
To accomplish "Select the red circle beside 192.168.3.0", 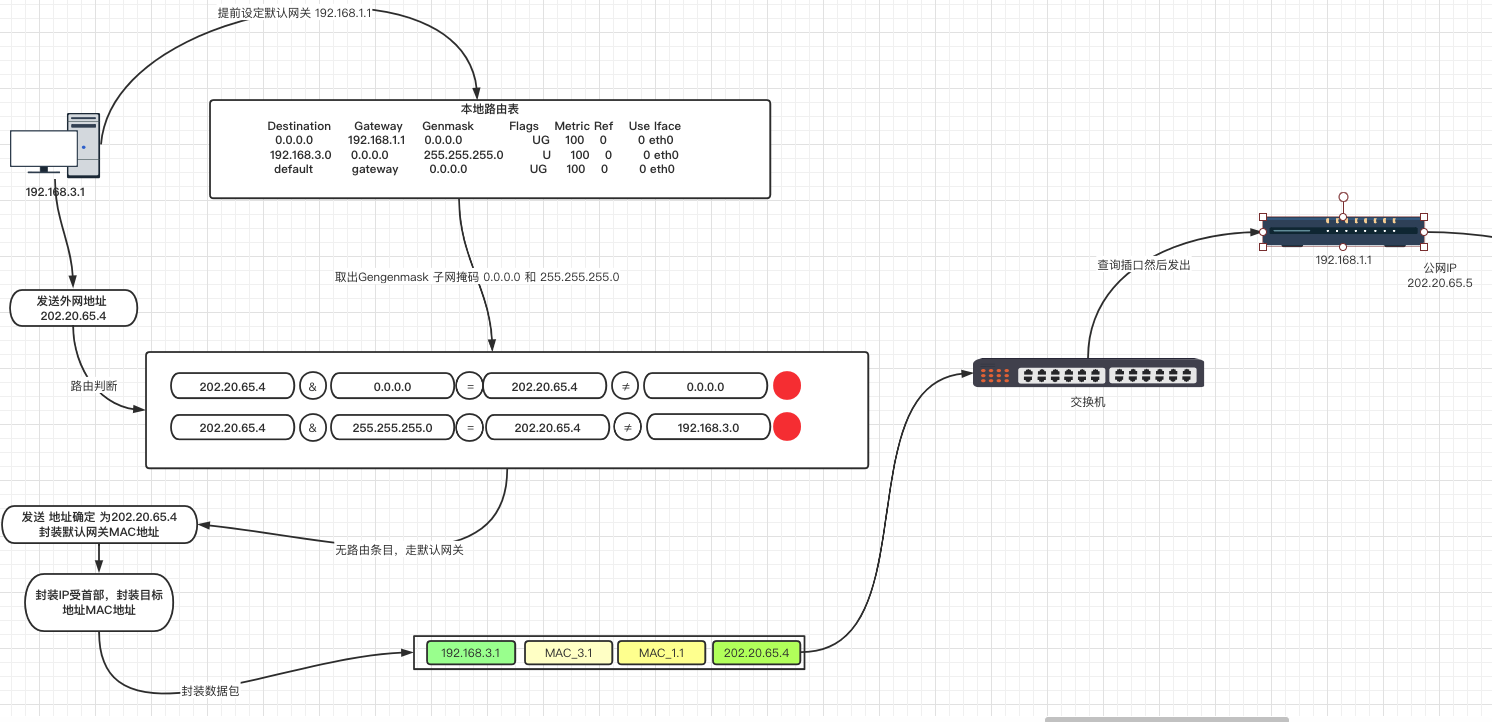I will point(787,427).
